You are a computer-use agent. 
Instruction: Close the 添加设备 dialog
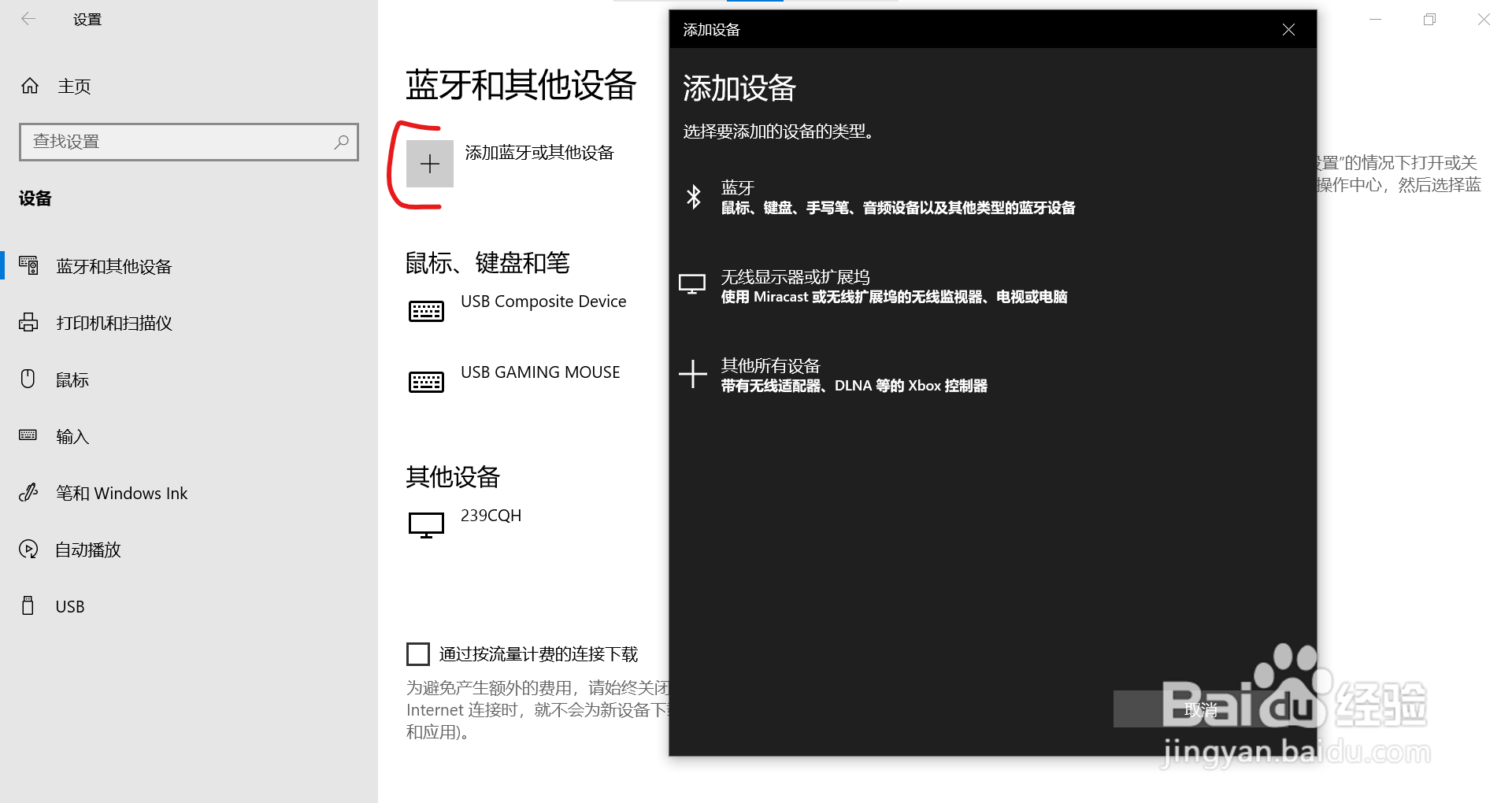point(1288,29)
